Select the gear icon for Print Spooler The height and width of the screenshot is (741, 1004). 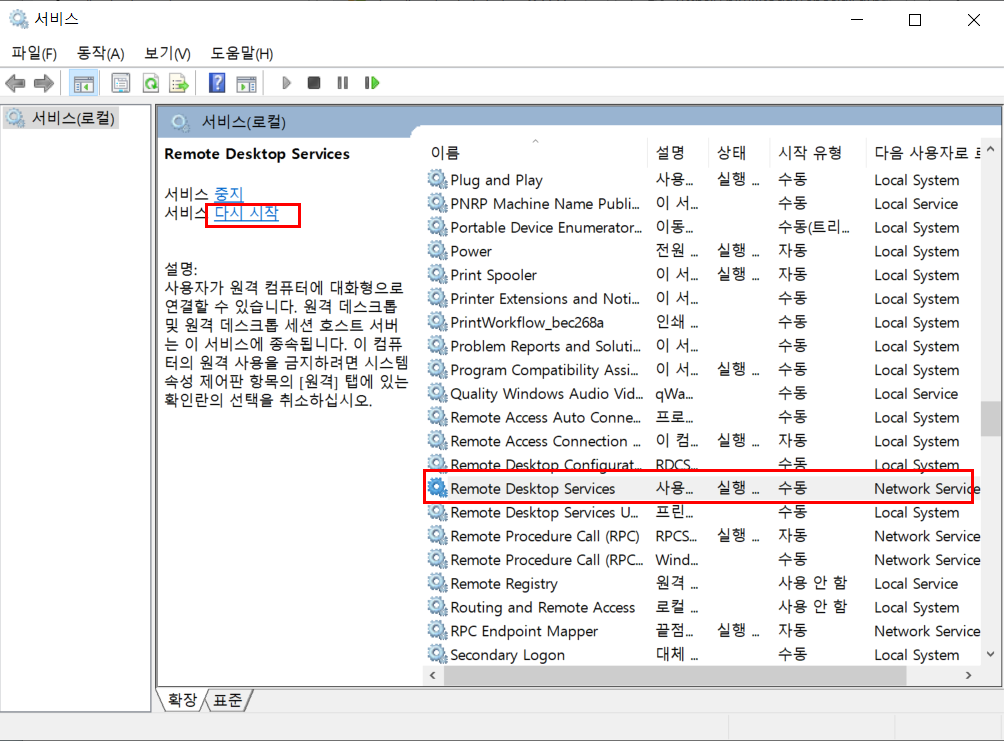click(437, 274)
